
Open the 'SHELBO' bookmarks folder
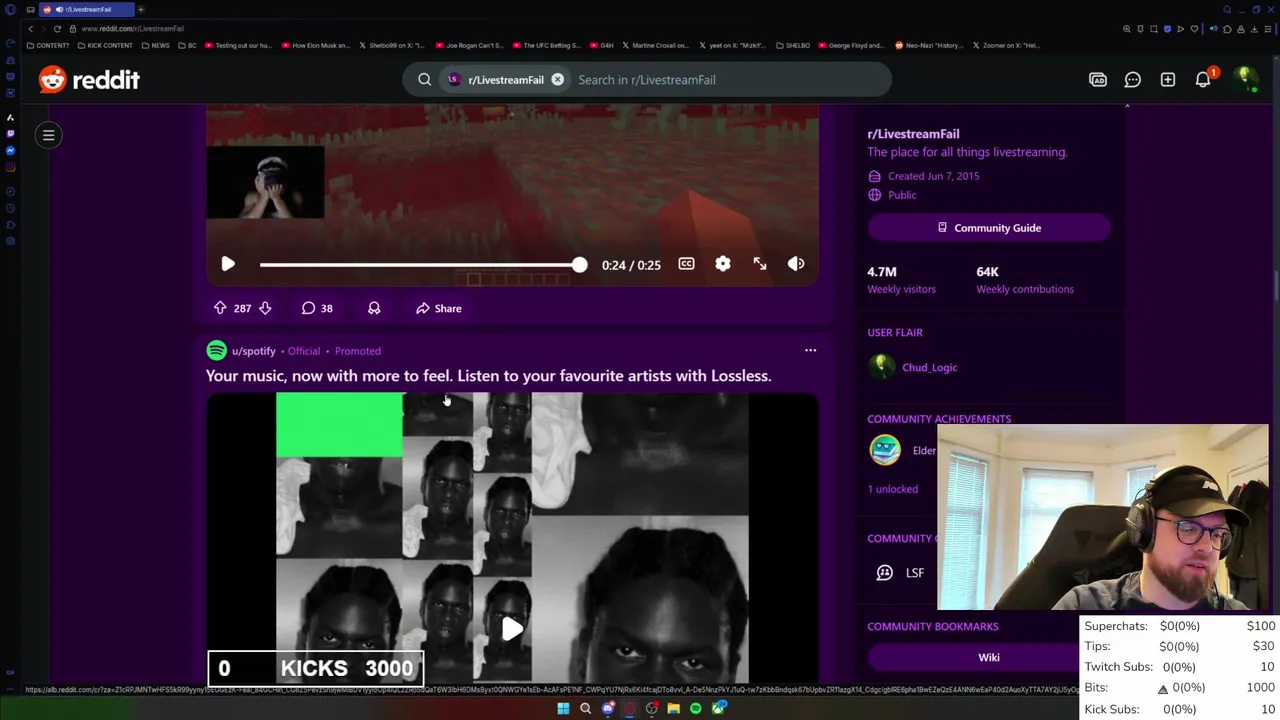pos(793,45)
